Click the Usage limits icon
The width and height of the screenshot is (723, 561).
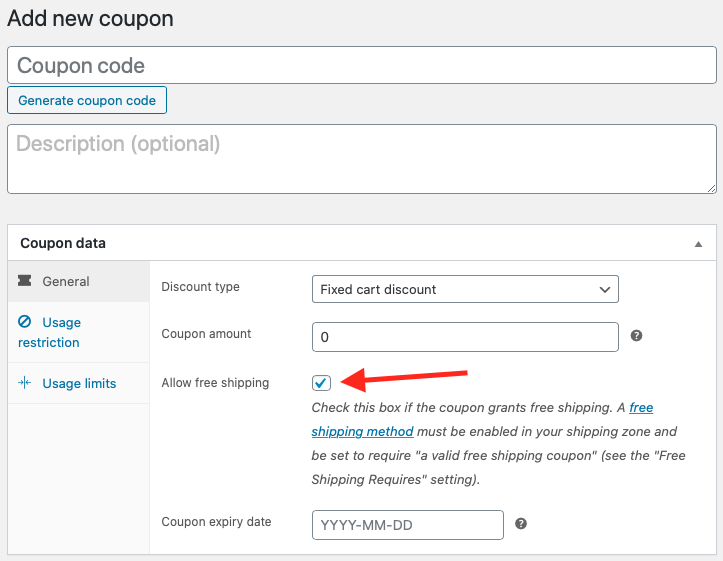coord(25,383)
